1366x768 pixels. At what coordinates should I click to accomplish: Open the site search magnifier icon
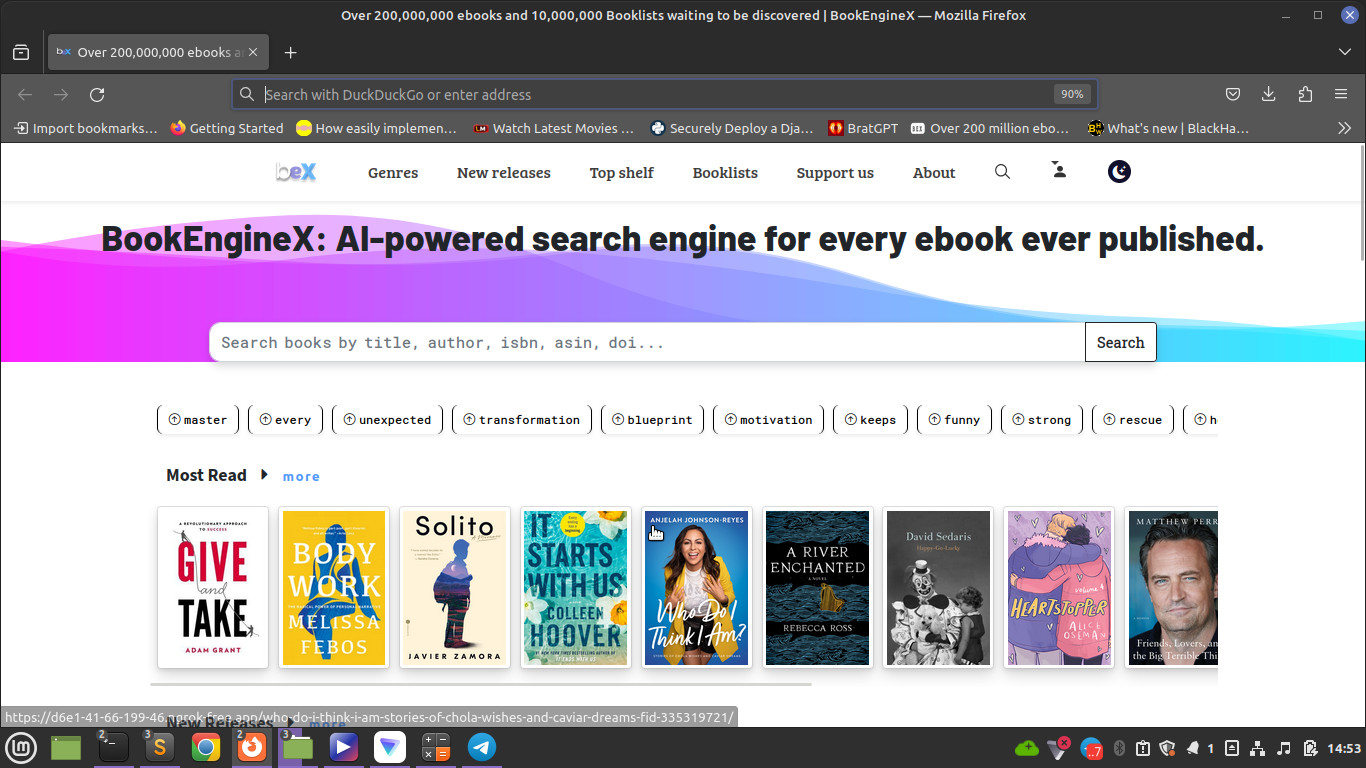[1002, 172]
